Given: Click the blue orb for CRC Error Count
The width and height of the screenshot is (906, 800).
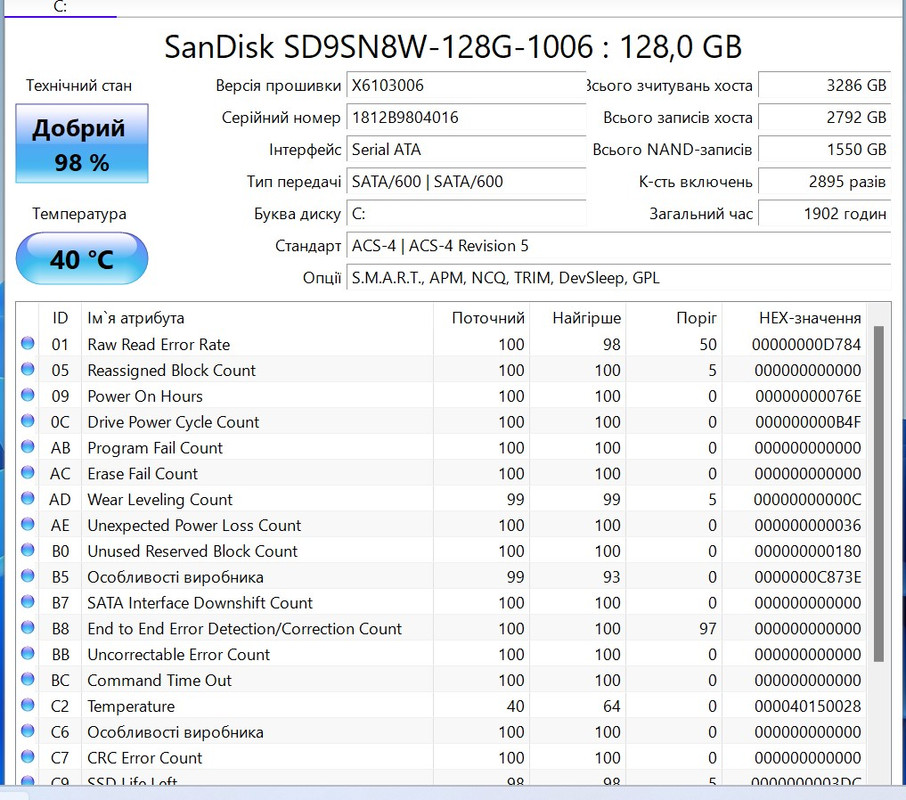Looking at the screenshot, I should coord(27,757).
